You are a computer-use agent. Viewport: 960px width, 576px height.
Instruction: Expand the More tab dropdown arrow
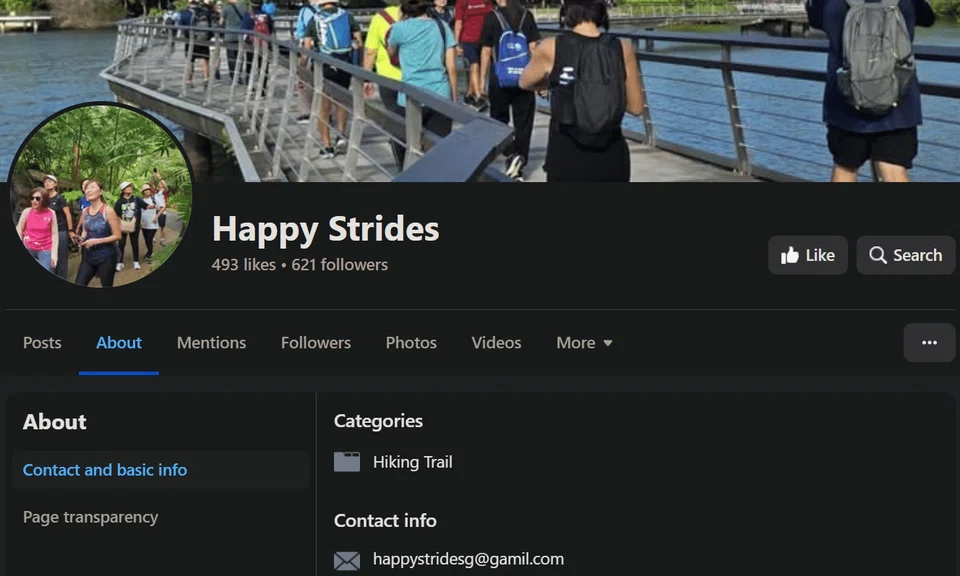click(607, 343)
